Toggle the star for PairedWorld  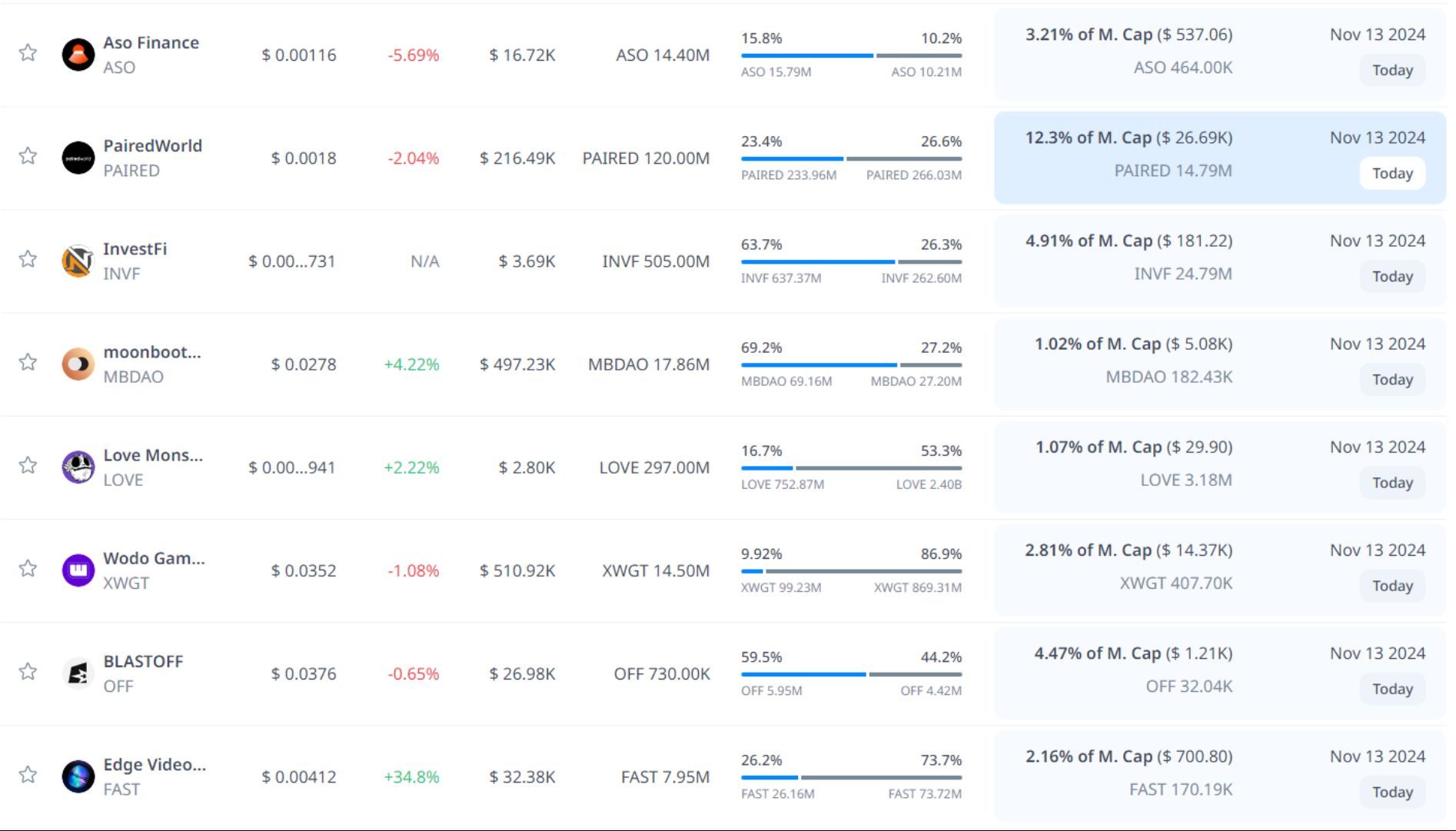pos(28,156)
